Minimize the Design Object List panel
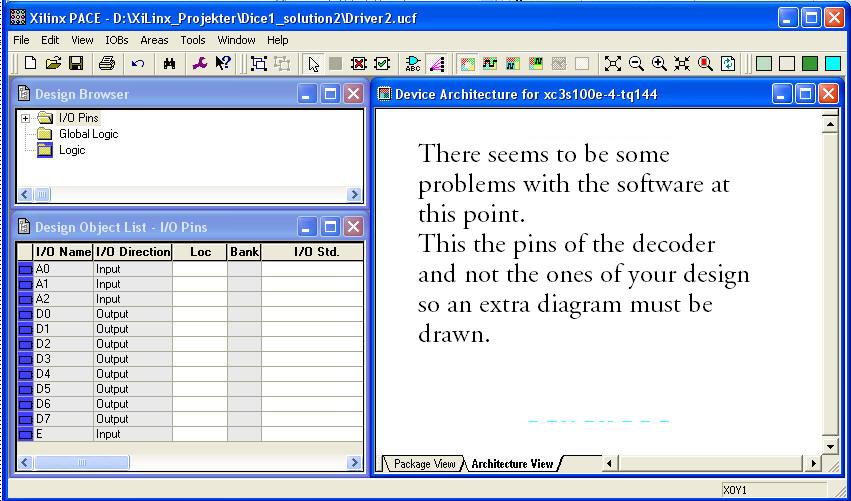 (307, 227)
